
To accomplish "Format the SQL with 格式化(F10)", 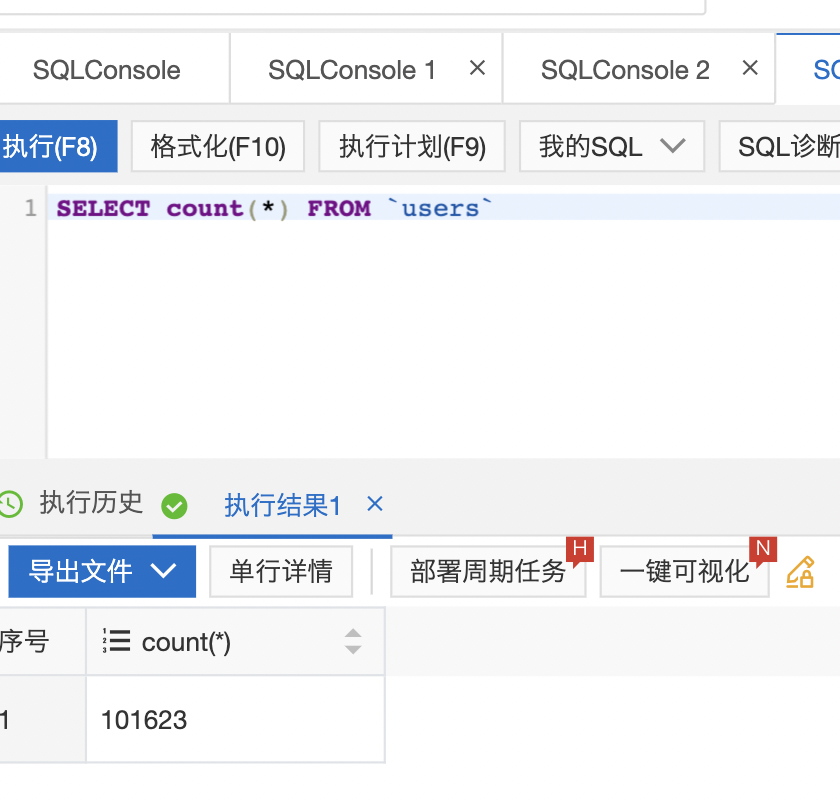I will tap(219, 147).
